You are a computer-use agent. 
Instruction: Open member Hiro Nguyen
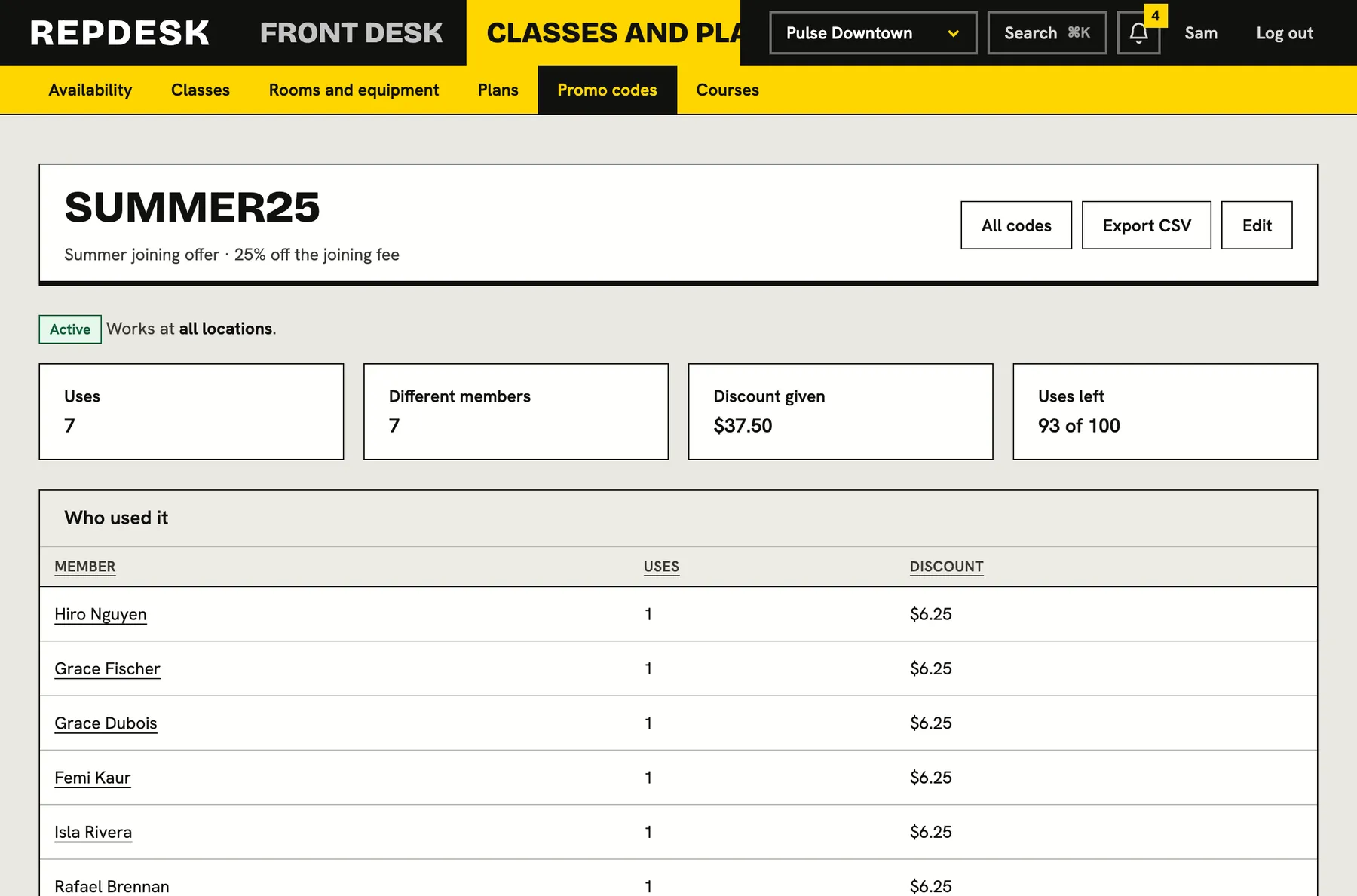coord(100,615)
